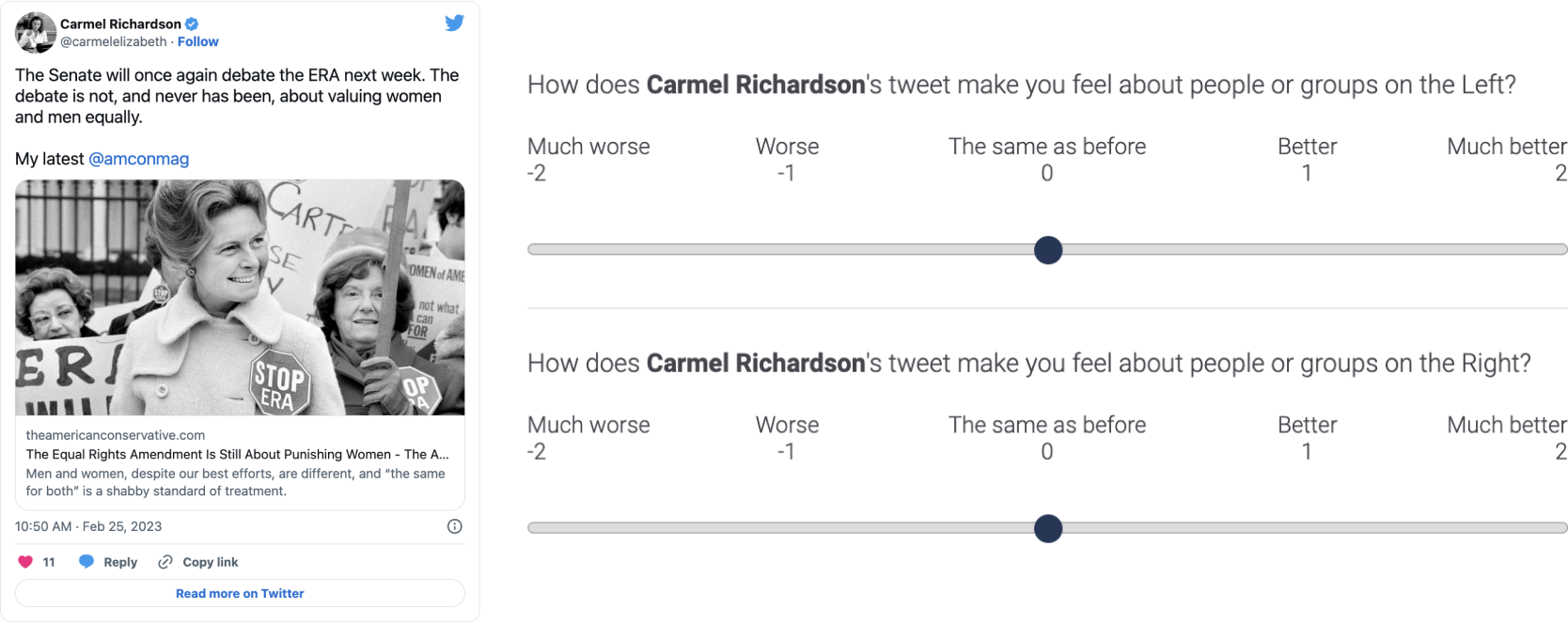Click the Twitter bird logo icon

454,23
